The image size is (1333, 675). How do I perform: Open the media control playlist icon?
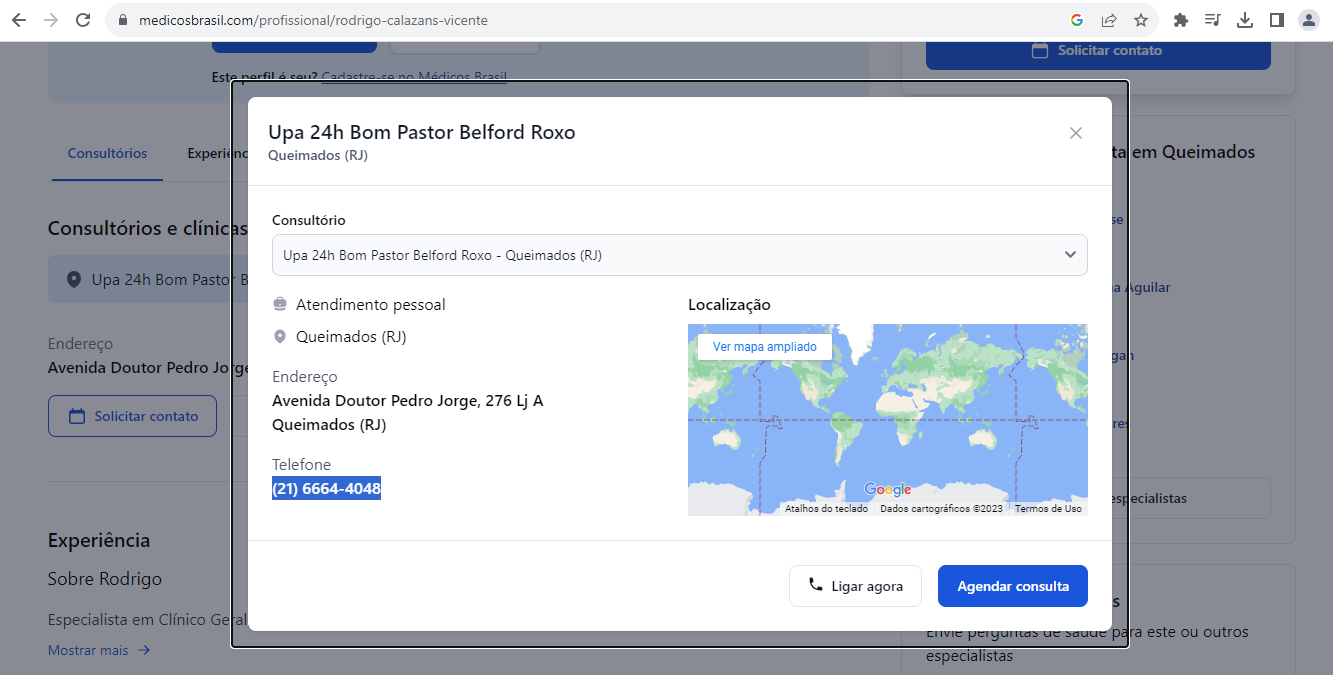click(x=1213, y=20)
